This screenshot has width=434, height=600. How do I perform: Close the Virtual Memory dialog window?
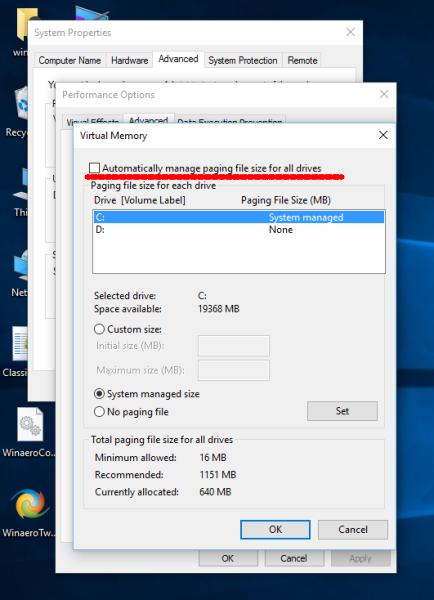pos(383,135)
